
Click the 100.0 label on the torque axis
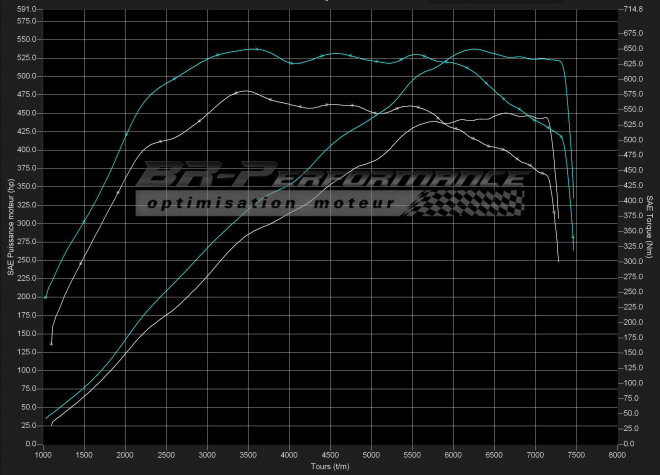(633, 383)
